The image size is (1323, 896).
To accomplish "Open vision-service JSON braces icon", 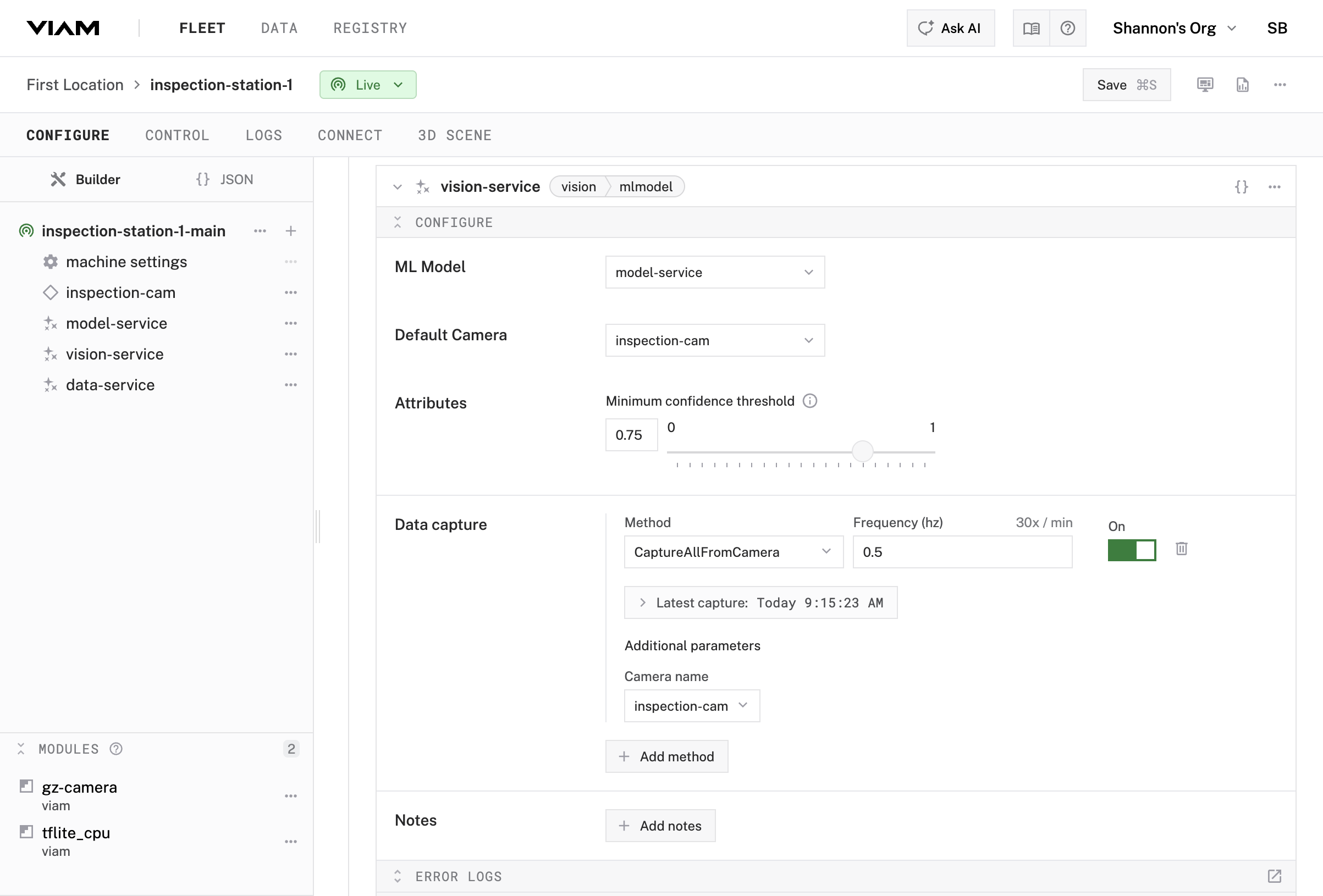I will tap(1241, 187).
